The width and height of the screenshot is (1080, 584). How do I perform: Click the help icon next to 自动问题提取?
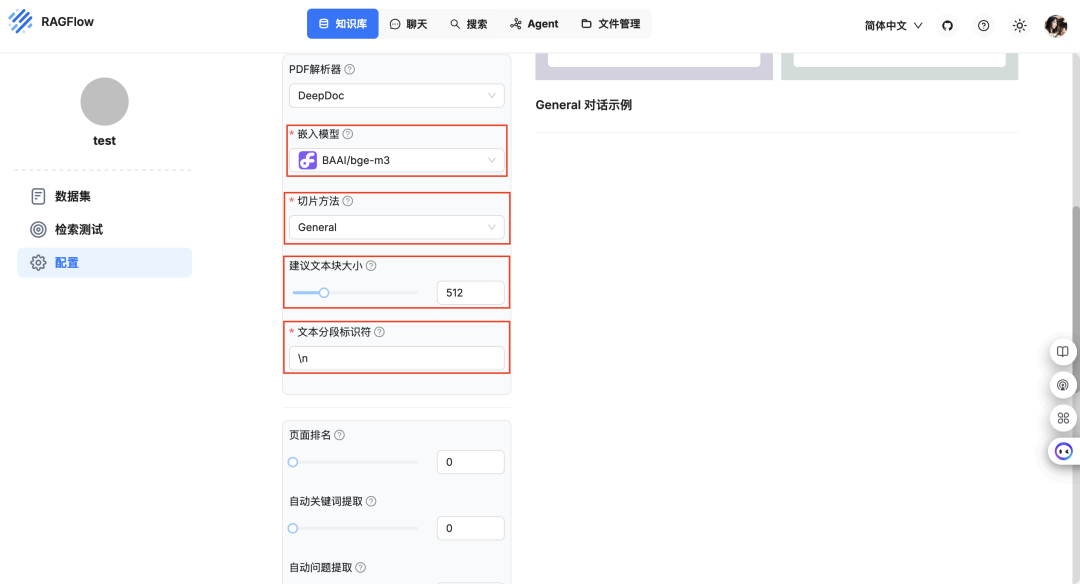pos(361,567)
